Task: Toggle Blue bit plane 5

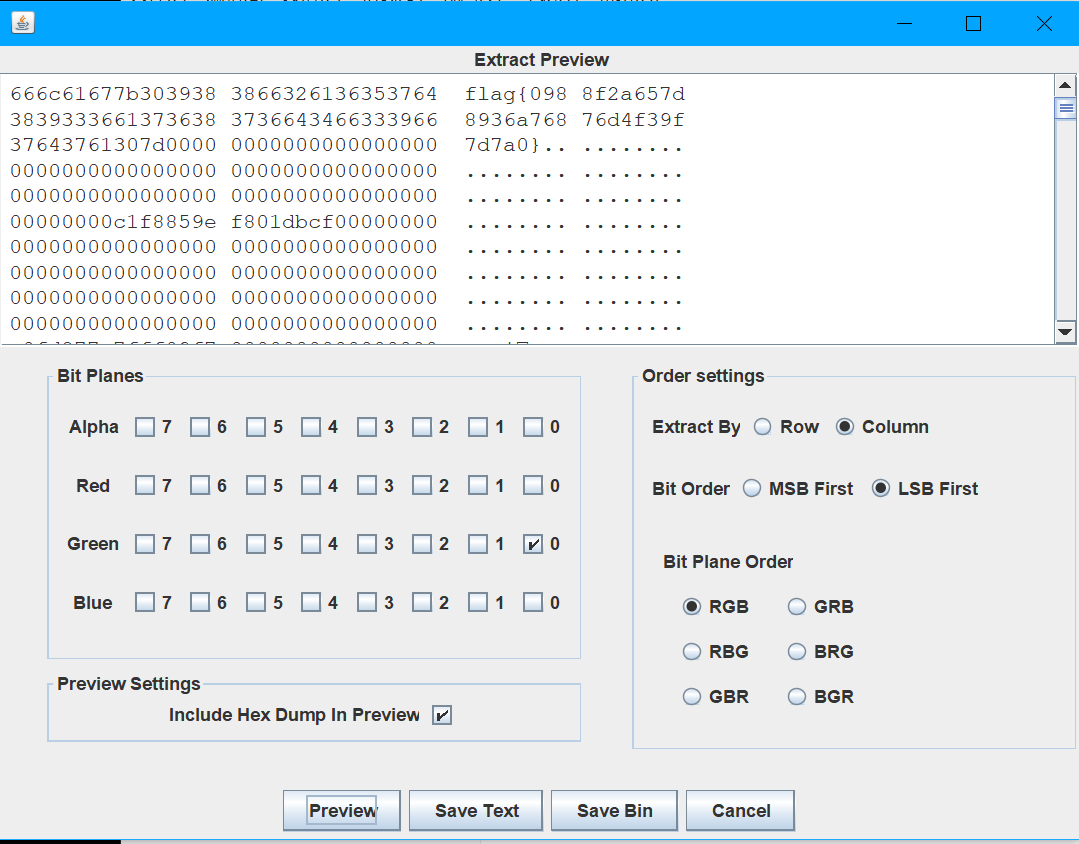Action: 256,603
